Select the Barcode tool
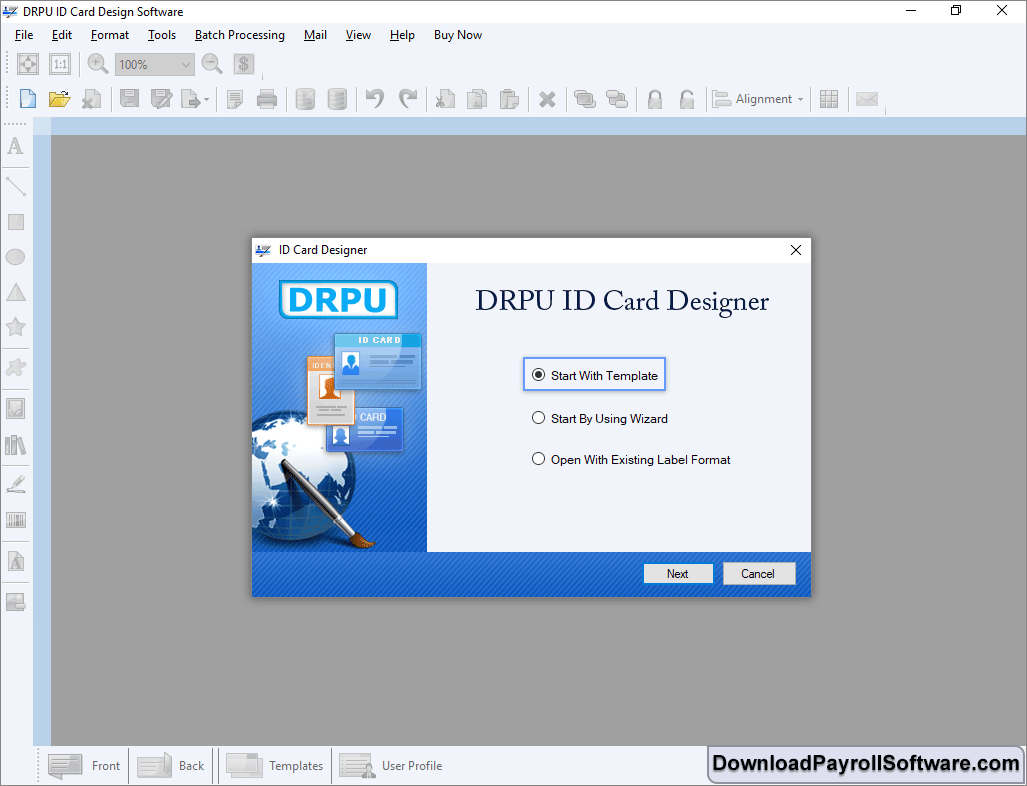Screen dimensions: 1027x786 click(x=15, y=520)
